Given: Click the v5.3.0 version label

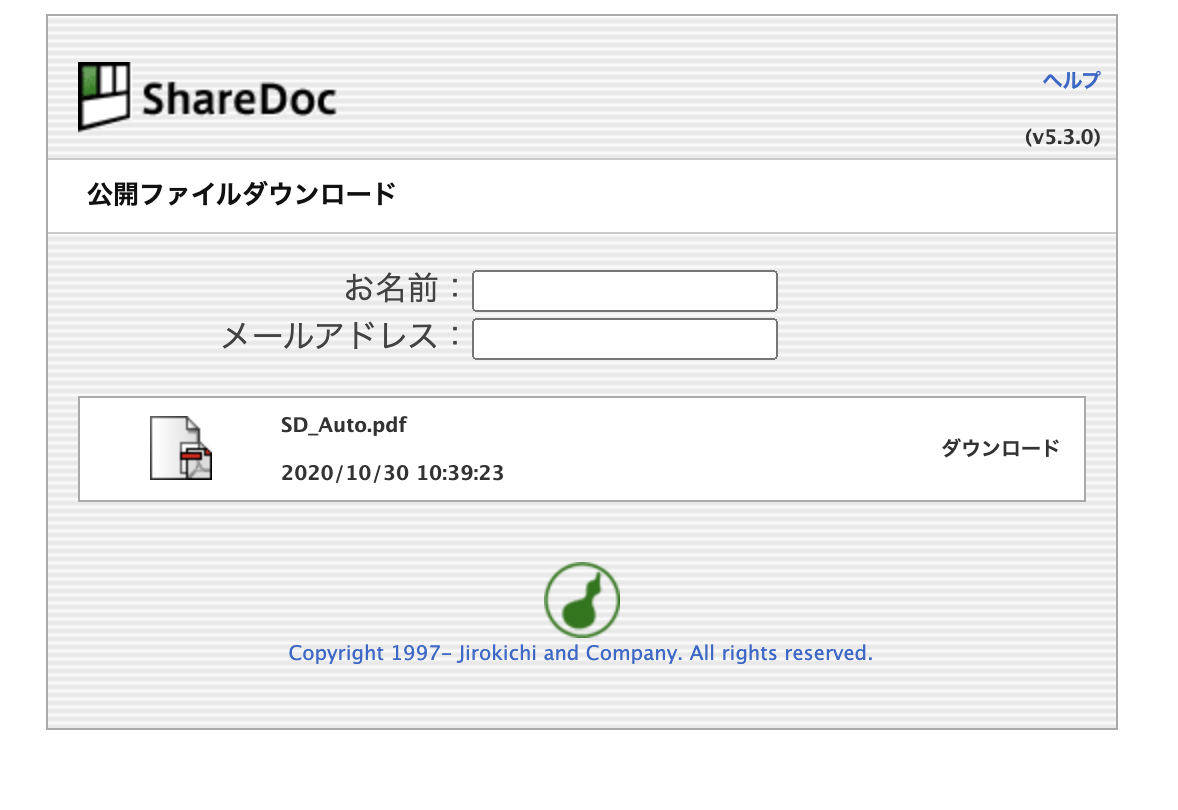Looking at the screenshot, I should pyautogui.click(x=1062, y=138).
